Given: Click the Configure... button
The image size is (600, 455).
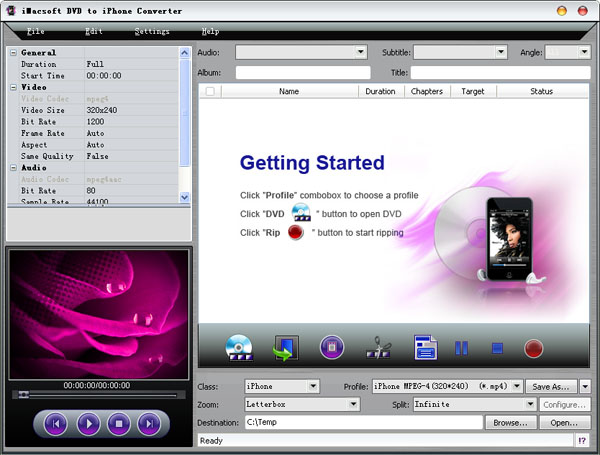Looking at the screenshot, I should (565, 404).
